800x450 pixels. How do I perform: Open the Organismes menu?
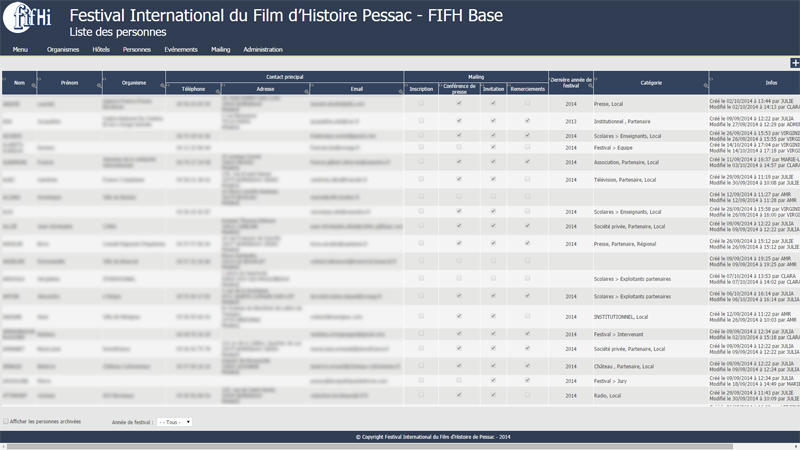(63, 49)
